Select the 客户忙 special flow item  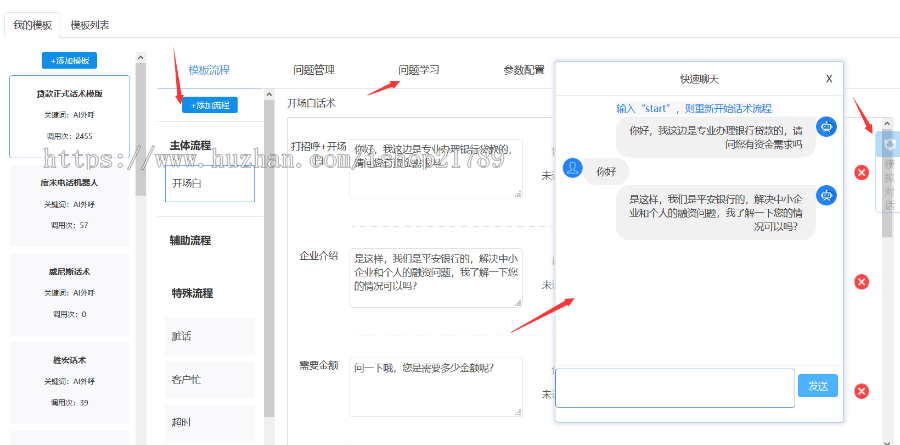coord(210,380)
